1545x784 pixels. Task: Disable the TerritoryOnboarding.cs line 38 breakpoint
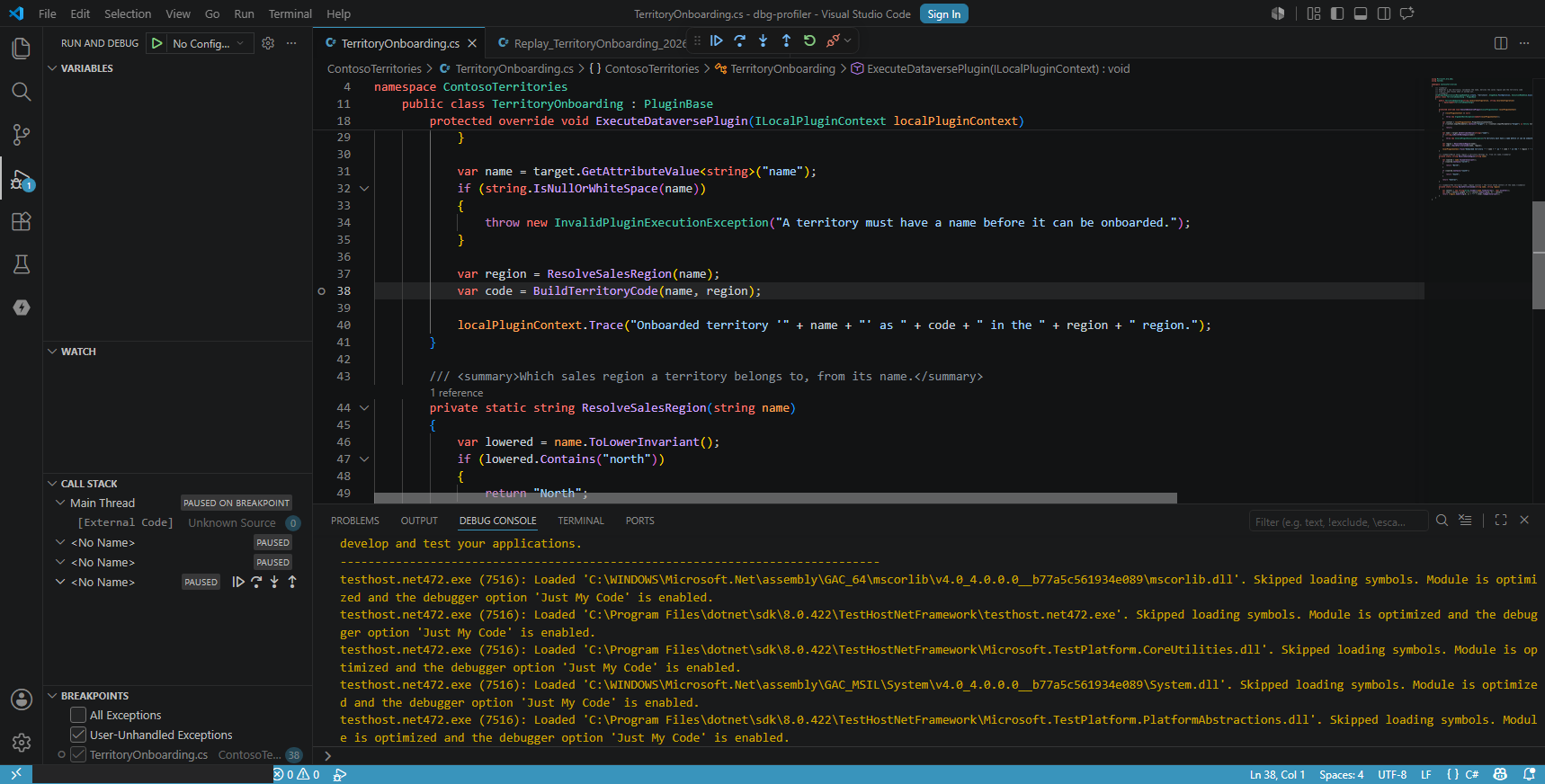click(x=78, y=754)
